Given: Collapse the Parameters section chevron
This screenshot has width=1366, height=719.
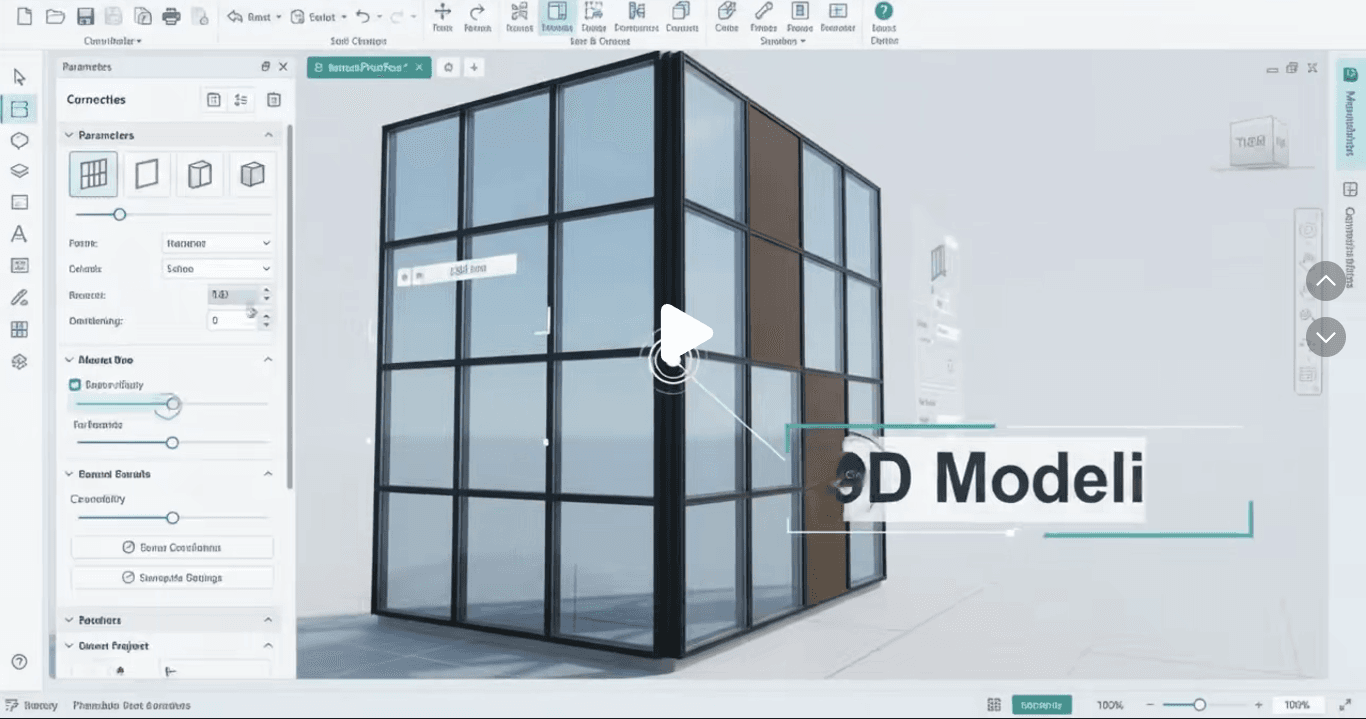Looking at the screenshot, I should 268,135.
